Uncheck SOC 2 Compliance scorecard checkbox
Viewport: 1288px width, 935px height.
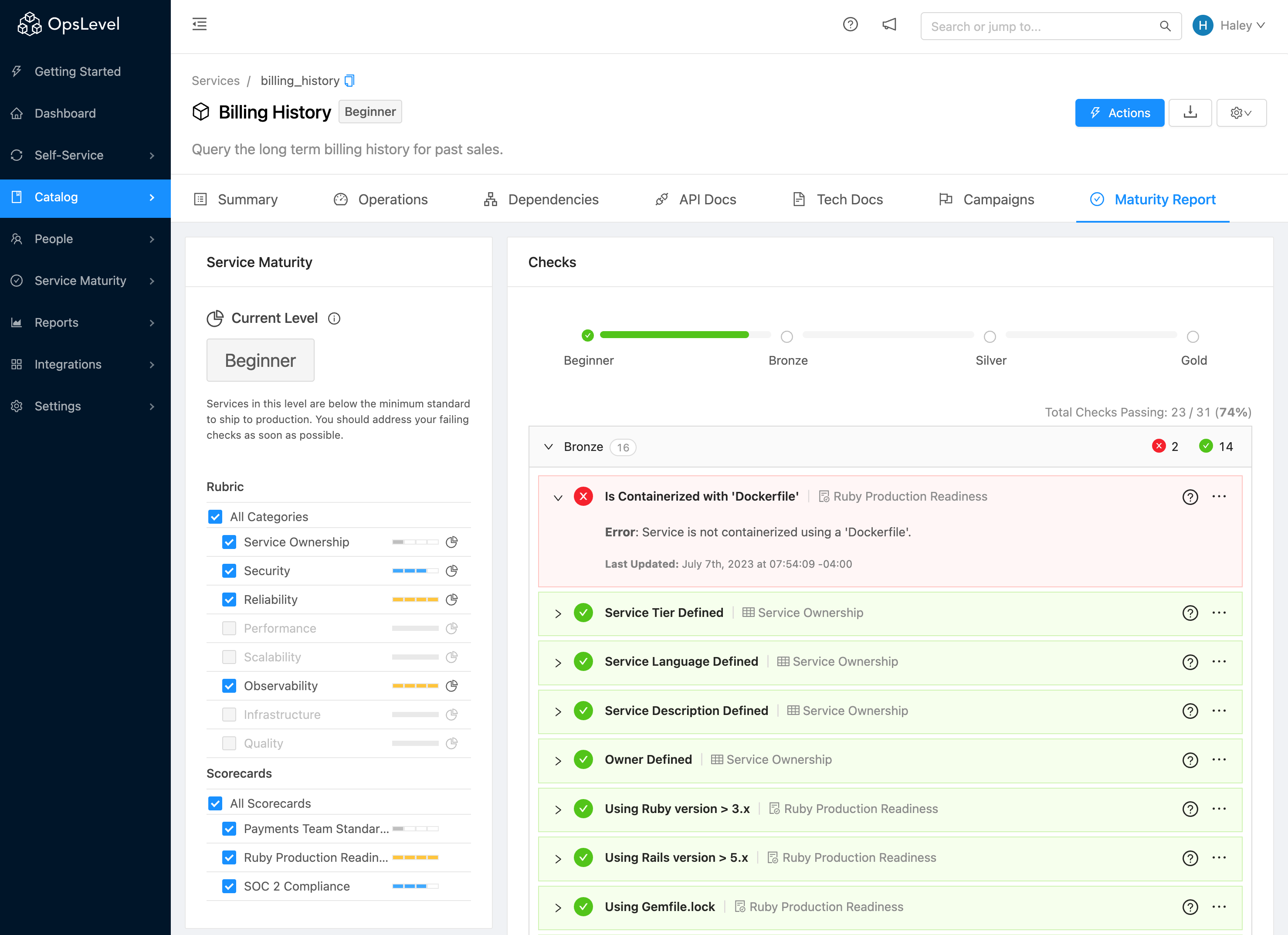[229, 886]
